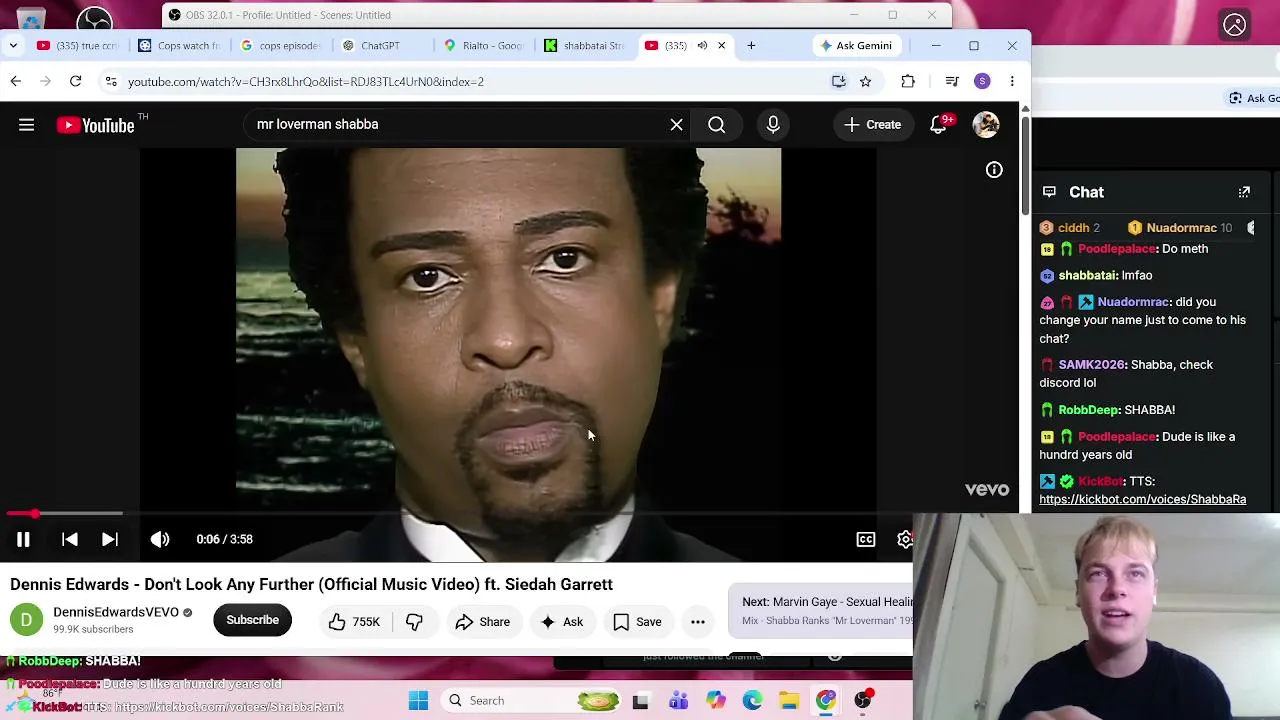Switch to the Cops watch tab

click(x=180, y=46)
